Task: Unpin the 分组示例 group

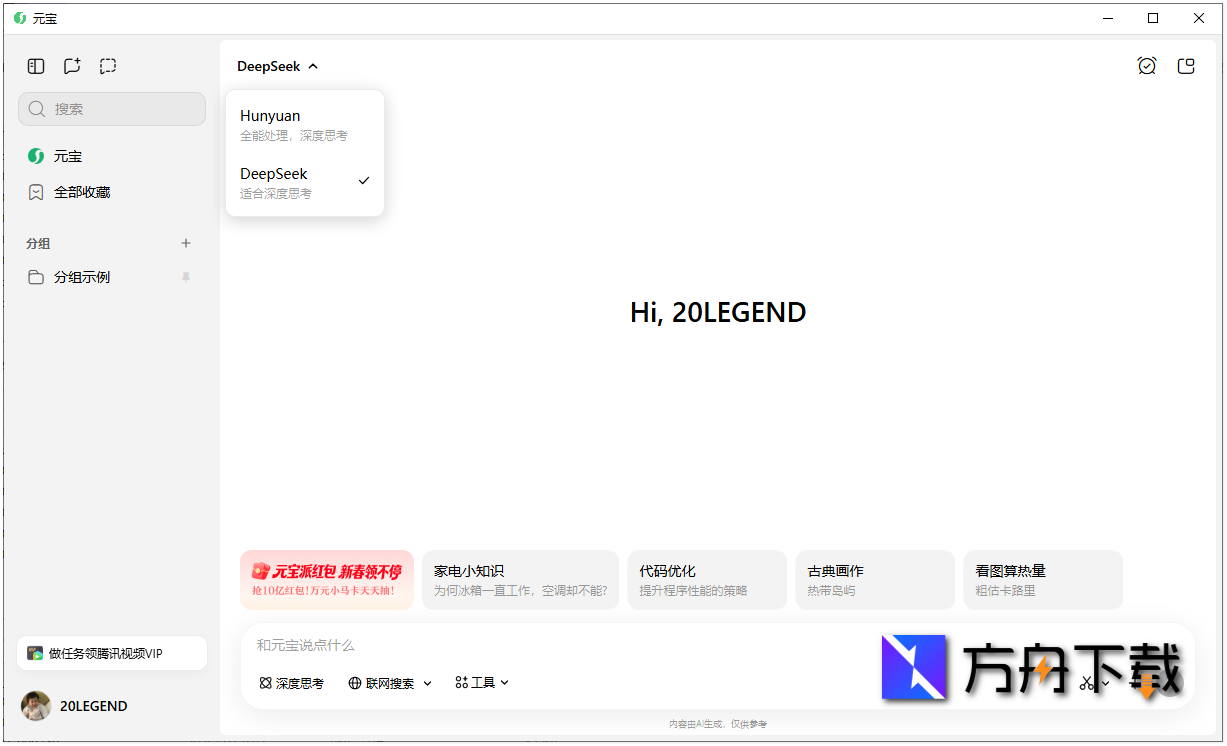Action: 185,277
